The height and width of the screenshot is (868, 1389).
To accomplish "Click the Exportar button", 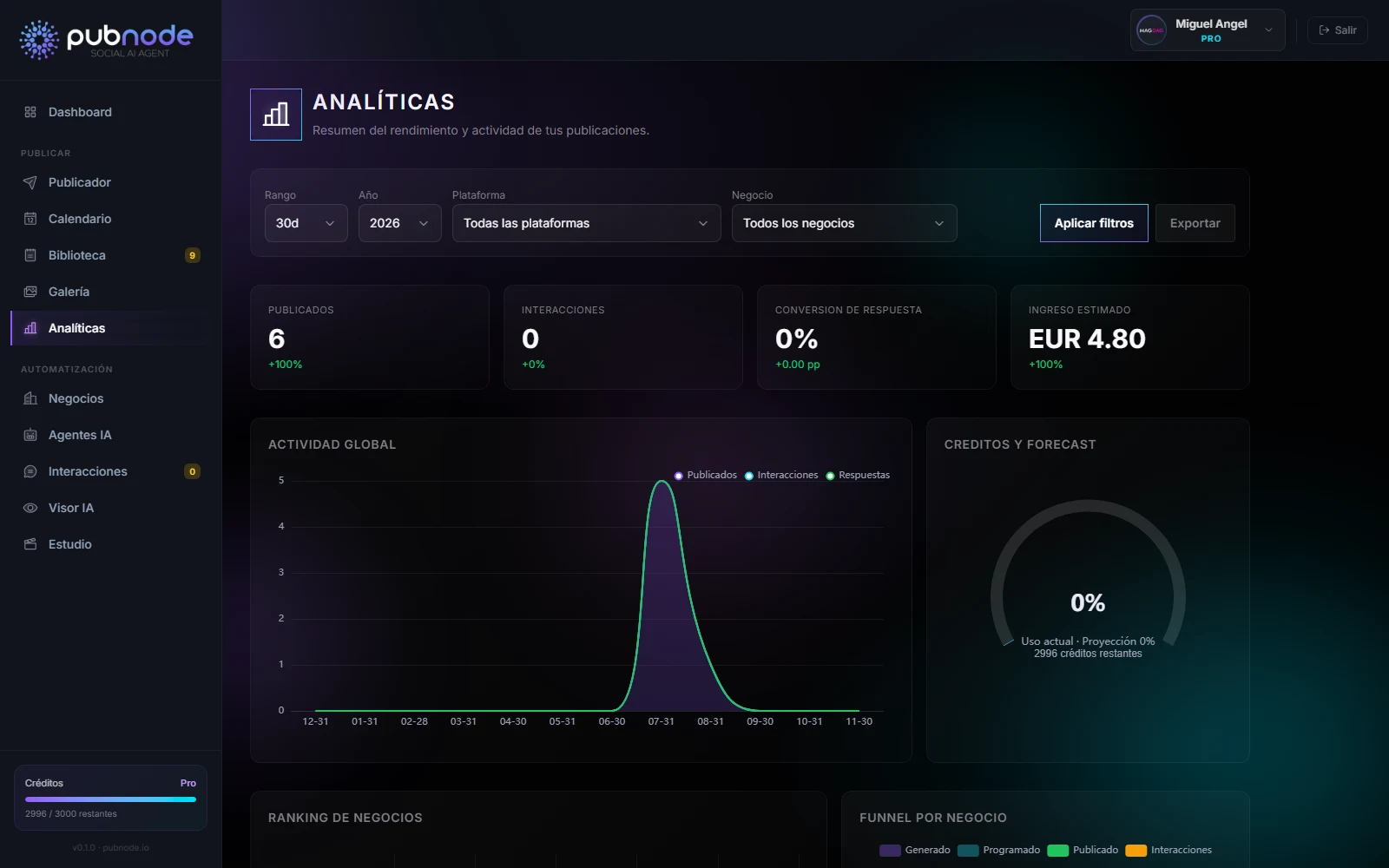I will (1195, 223).
